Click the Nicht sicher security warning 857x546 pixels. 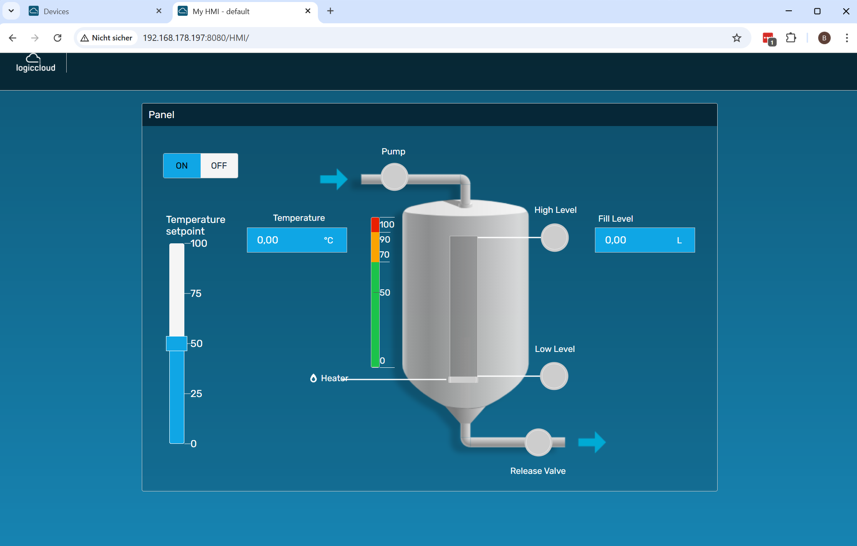(x=107, y=38)
